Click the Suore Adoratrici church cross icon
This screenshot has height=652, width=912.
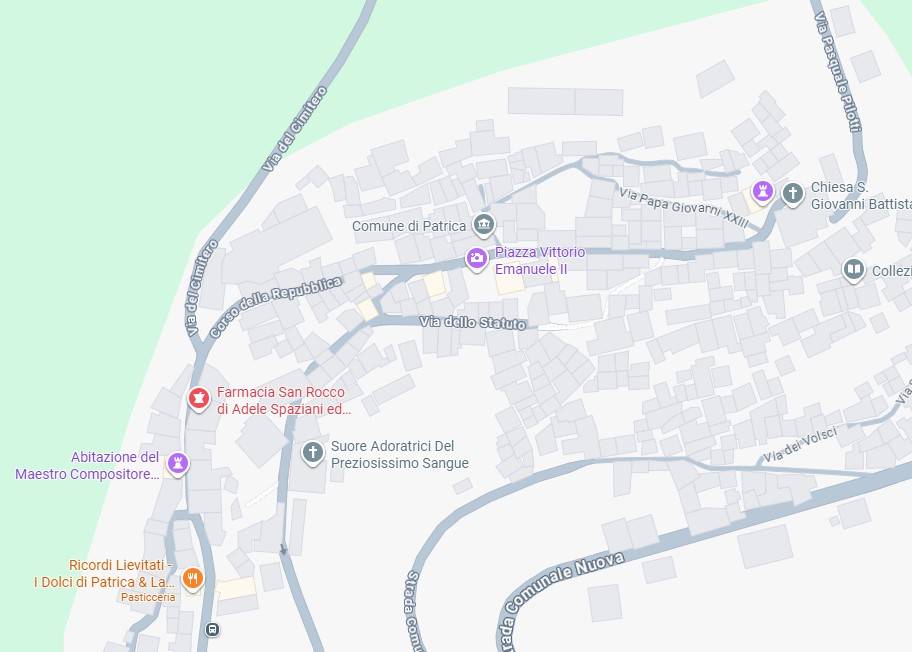312,453
